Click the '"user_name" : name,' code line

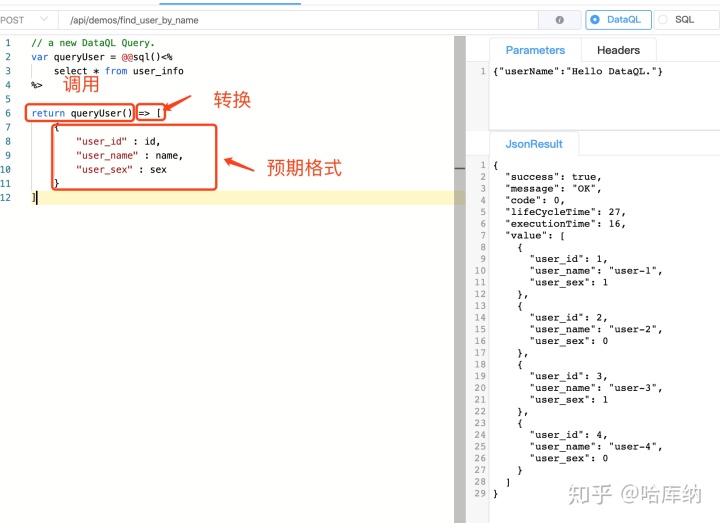tap(129, 156)
